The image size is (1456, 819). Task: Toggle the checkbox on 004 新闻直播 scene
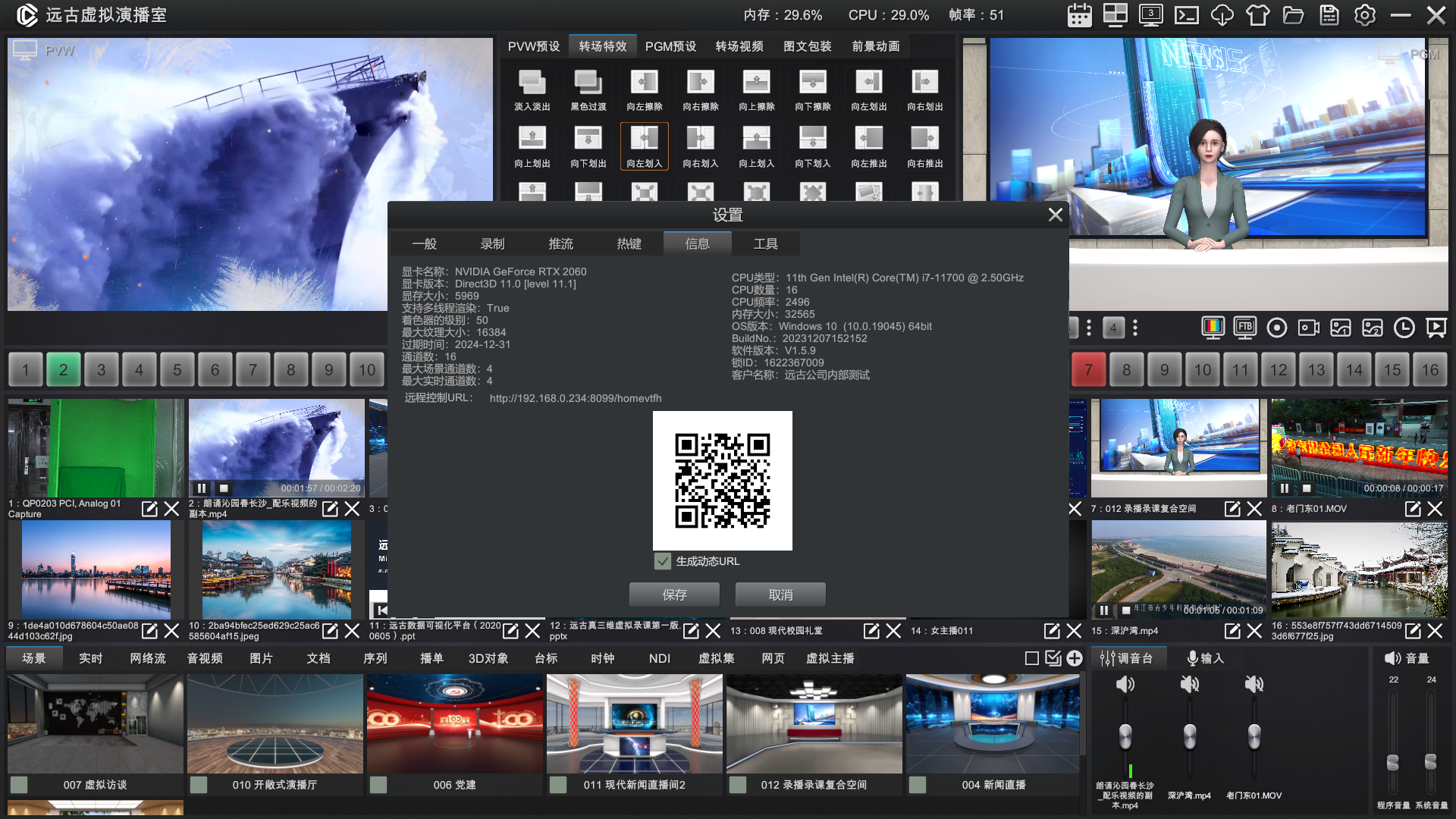[x=918, y=785]
